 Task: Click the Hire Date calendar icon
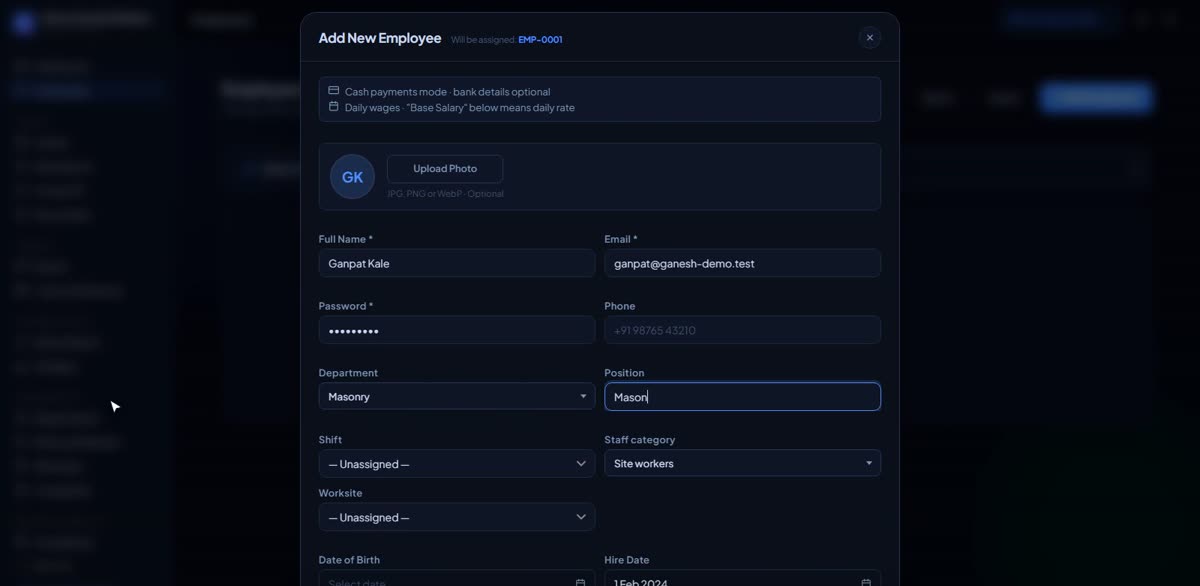click(x=866, y=582)
